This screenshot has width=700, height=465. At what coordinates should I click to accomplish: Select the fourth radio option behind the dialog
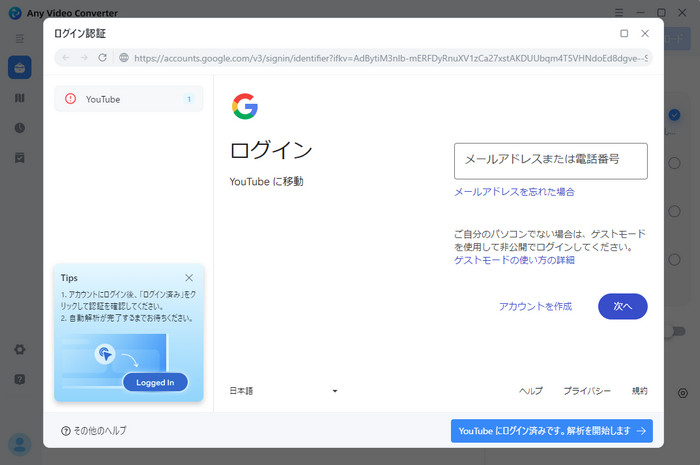point(674,259)
